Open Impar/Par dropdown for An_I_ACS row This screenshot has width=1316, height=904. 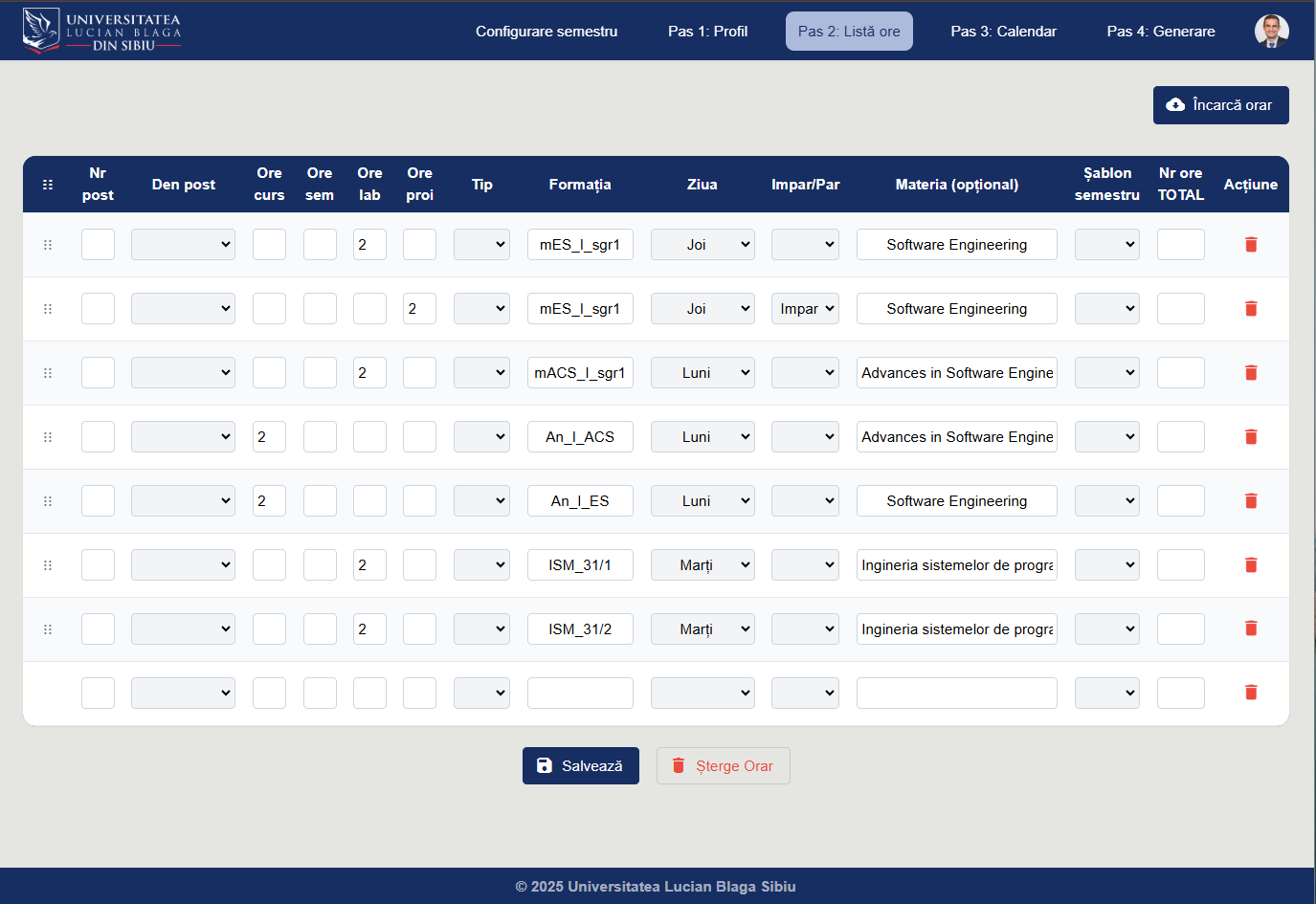(805, 437)
